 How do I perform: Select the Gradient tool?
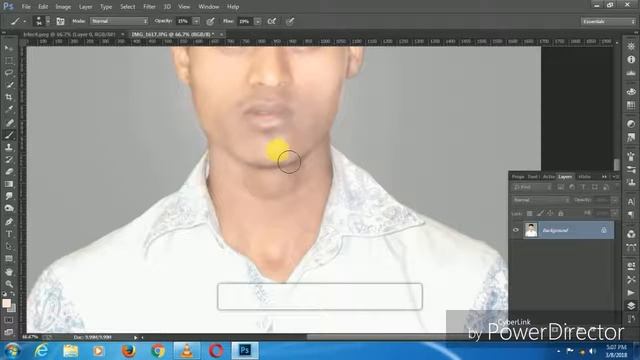(9, 184)
